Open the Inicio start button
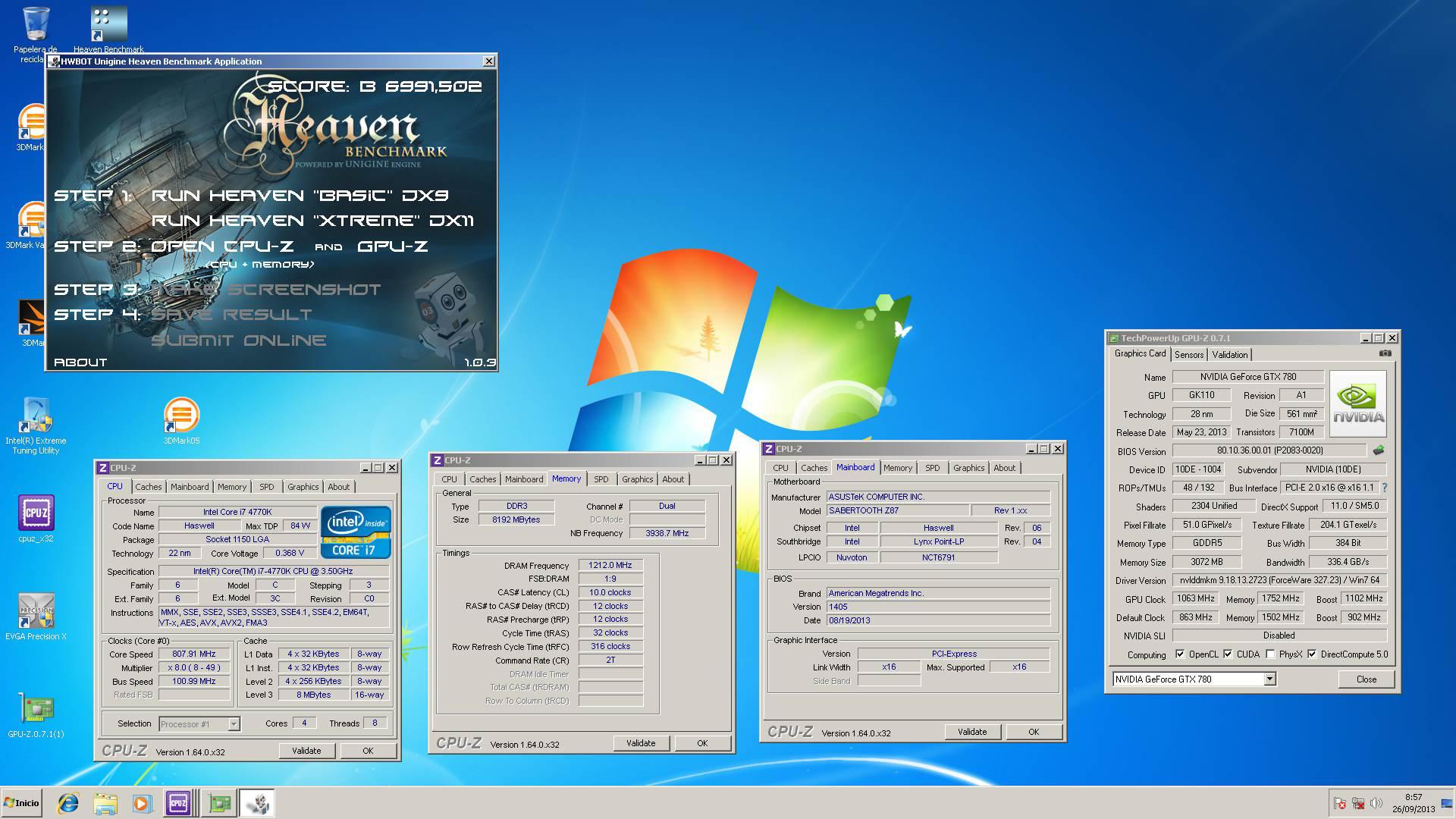Screen dimensions: 1456x819 click(22, 803)
